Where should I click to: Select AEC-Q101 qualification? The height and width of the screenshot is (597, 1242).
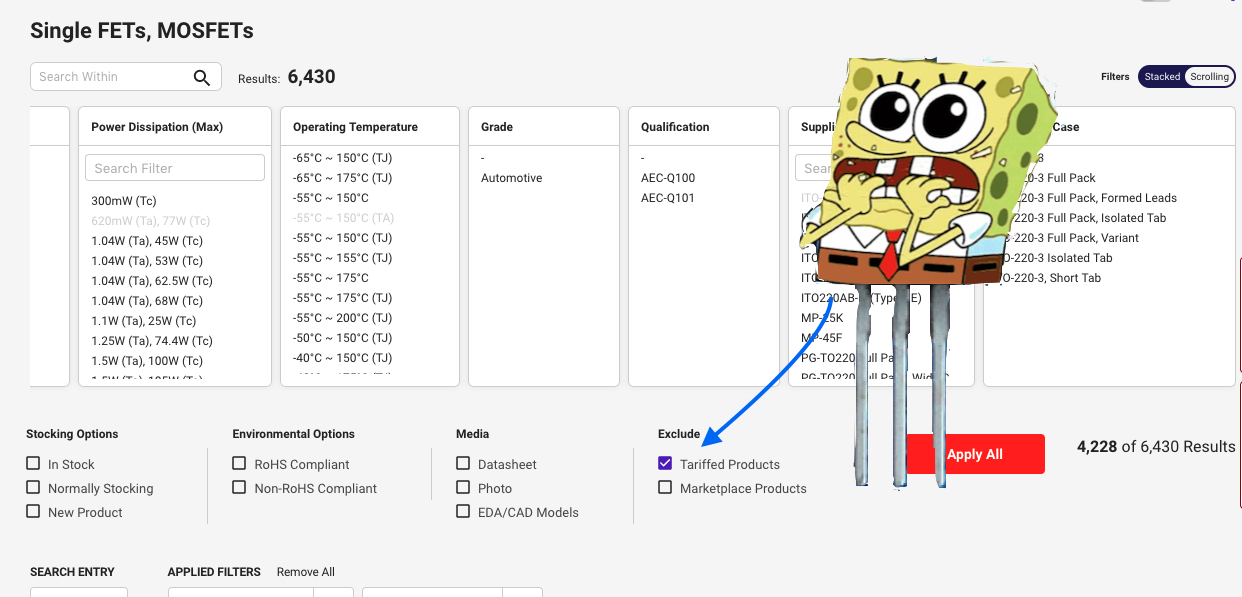coord(668,198)
